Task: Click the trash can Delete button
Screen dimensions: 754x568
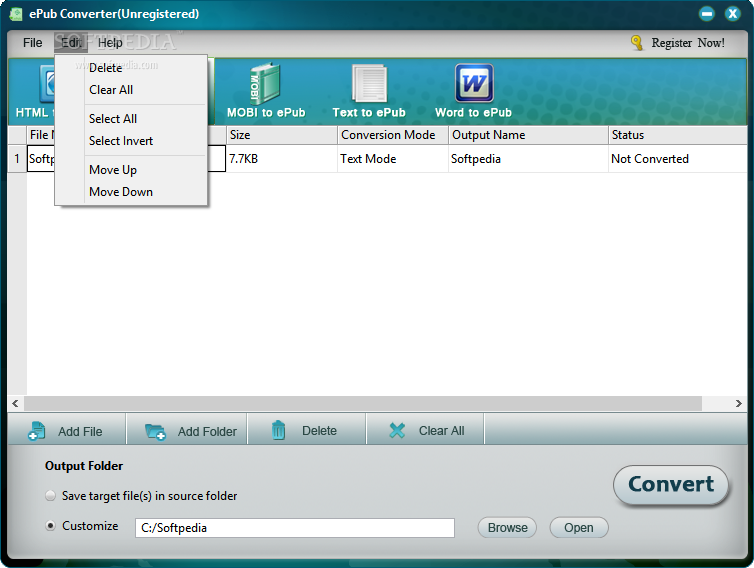Action: [x=307, y=430]
